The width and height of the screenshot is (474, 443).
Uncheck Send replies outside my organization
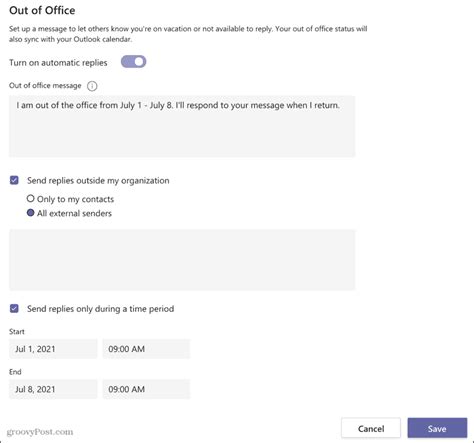point(14,180)
